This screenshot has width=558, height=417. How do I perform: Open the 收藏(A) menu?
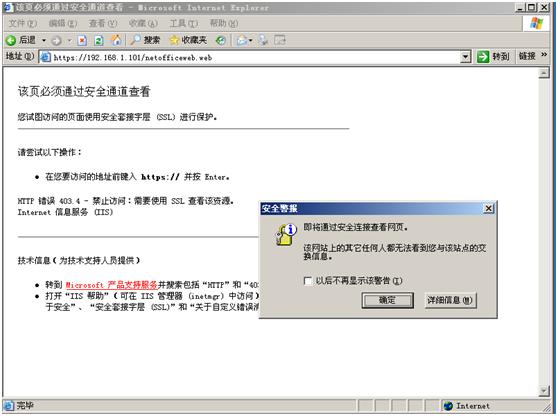(x=143, y=23)
